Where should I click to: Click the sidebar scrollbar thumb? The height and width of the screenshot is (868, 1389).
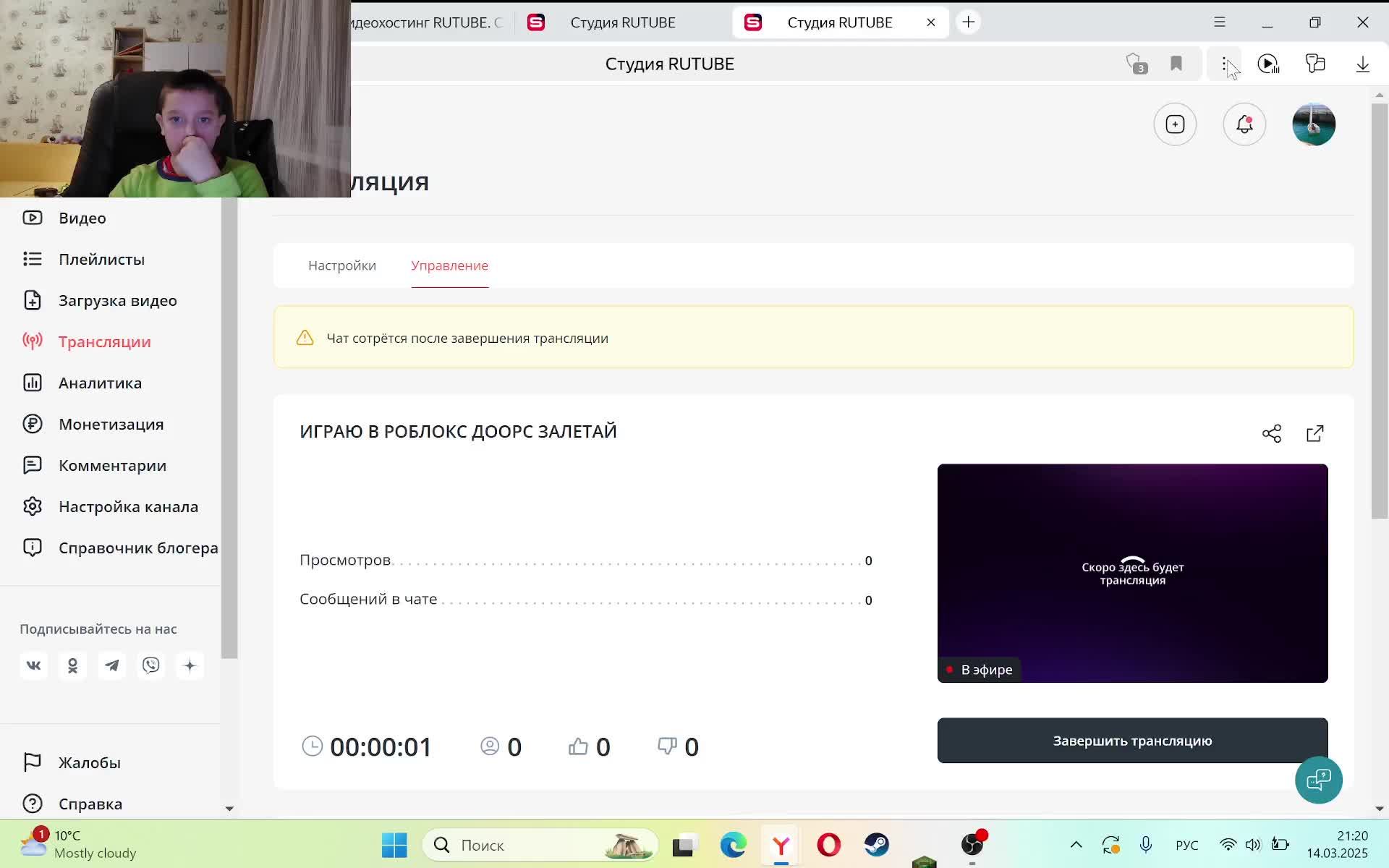click(x=229, y=427)
